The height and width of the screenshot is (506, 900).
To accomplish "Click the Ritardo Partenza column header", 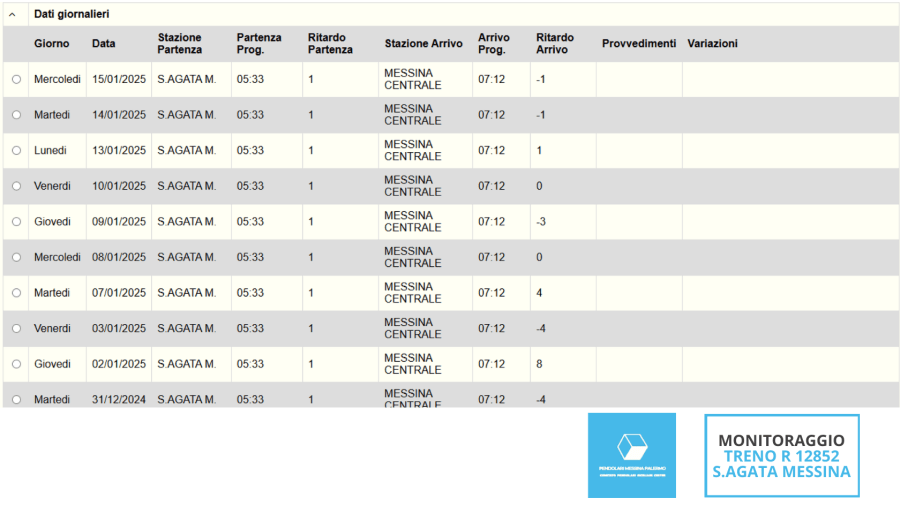I will [330, 44].
